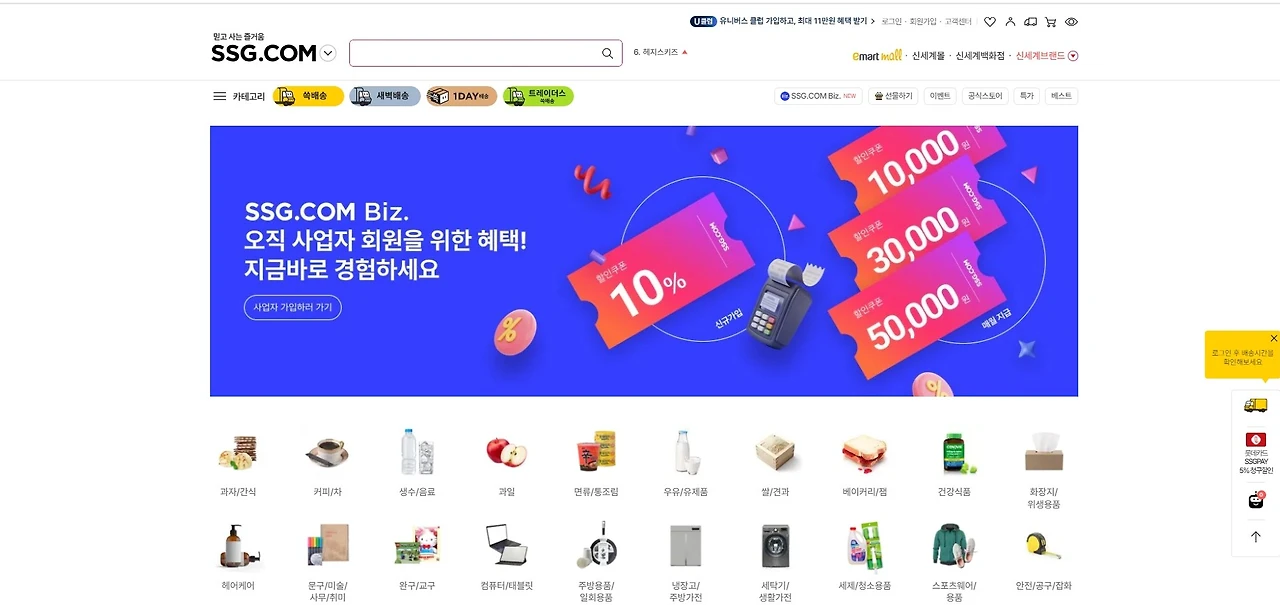Open the 카테고리 hamburger menu

[239, 96]
